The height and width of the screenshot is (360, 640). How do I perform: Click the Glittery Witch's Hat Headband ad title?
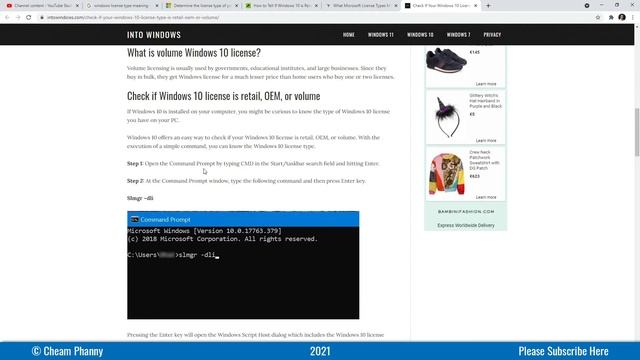485,101
